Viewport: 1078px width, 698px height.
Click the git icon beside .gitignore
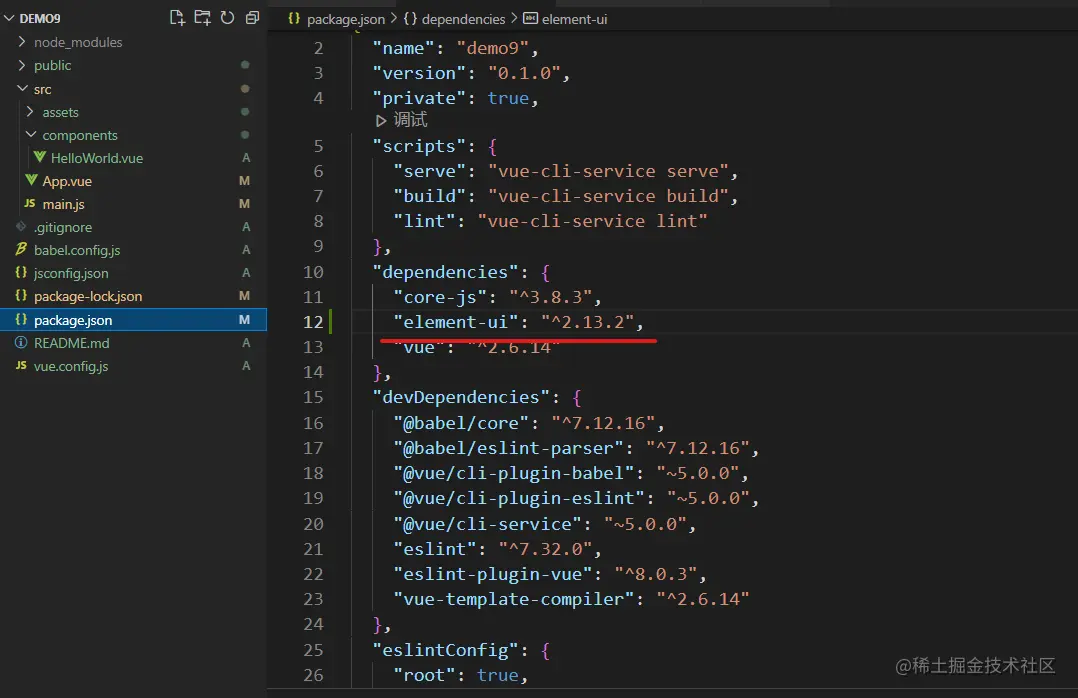pos(21,226)
